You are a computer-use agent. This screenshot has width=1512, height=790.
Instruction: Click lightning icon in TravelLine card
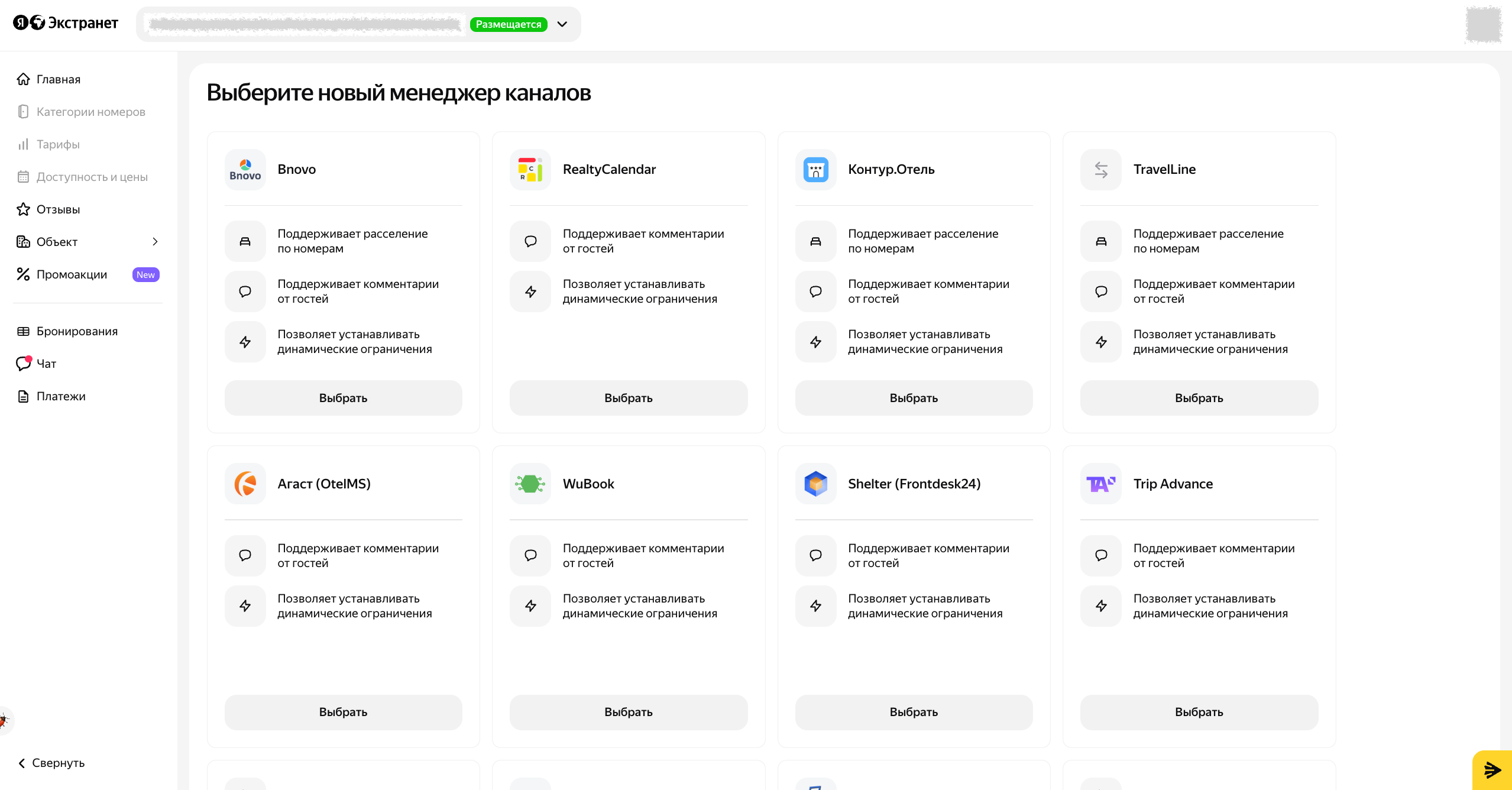(1101, 342)
